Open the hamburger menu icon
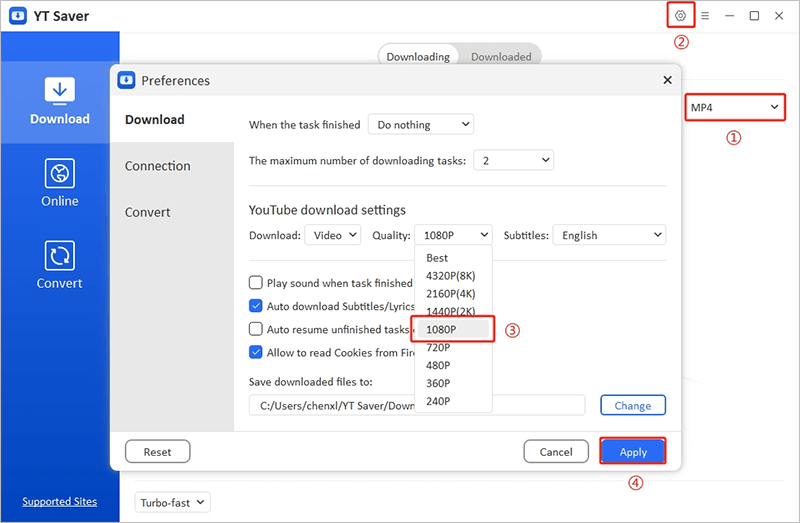The width and height of the screenshot is (800, 523). point(705,16)
